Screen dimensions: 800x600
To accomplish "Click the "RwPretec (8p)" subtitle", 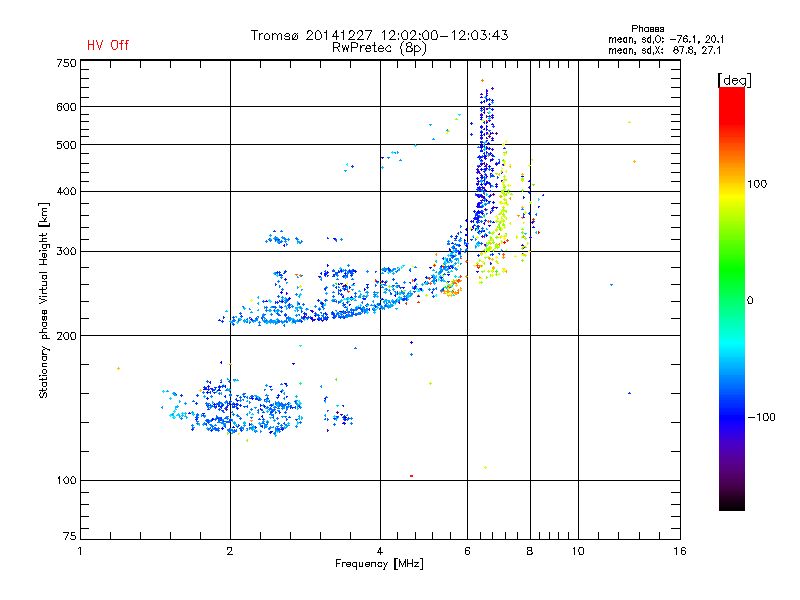I will [x=379, y=48].
